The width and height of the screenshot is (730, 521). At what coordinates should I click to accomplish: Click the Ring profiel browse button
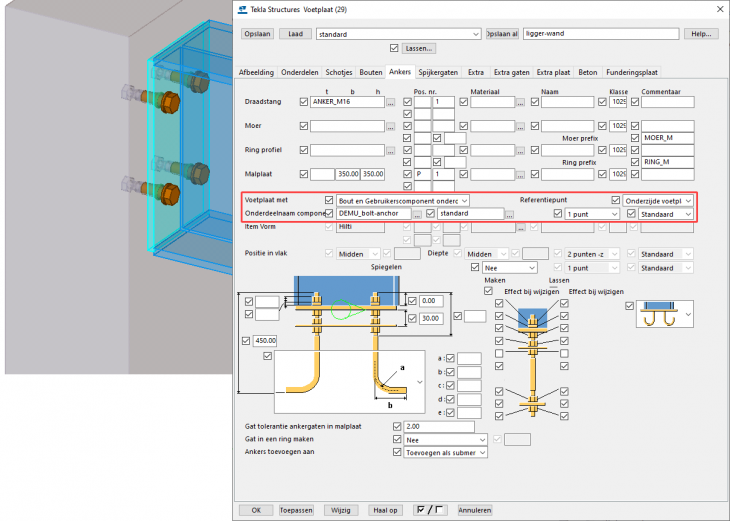391,151
